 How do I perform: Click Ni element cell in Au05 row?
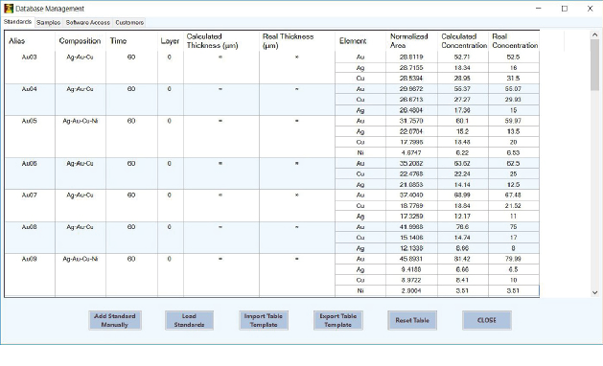point(360,153)
